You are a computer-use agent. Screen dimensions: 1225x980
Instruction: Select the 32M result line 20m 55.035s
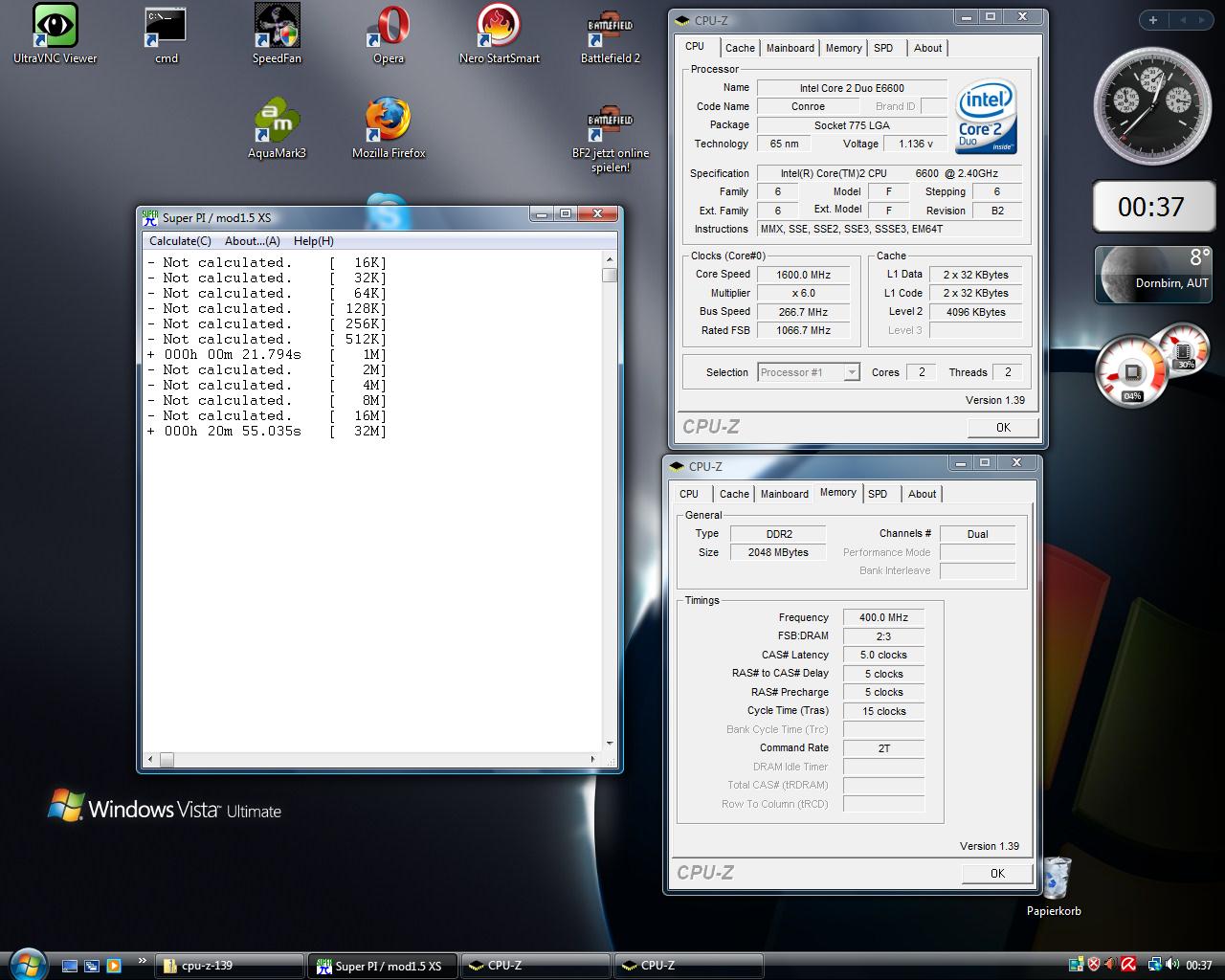pyautogui.click(x=268, y=431)
